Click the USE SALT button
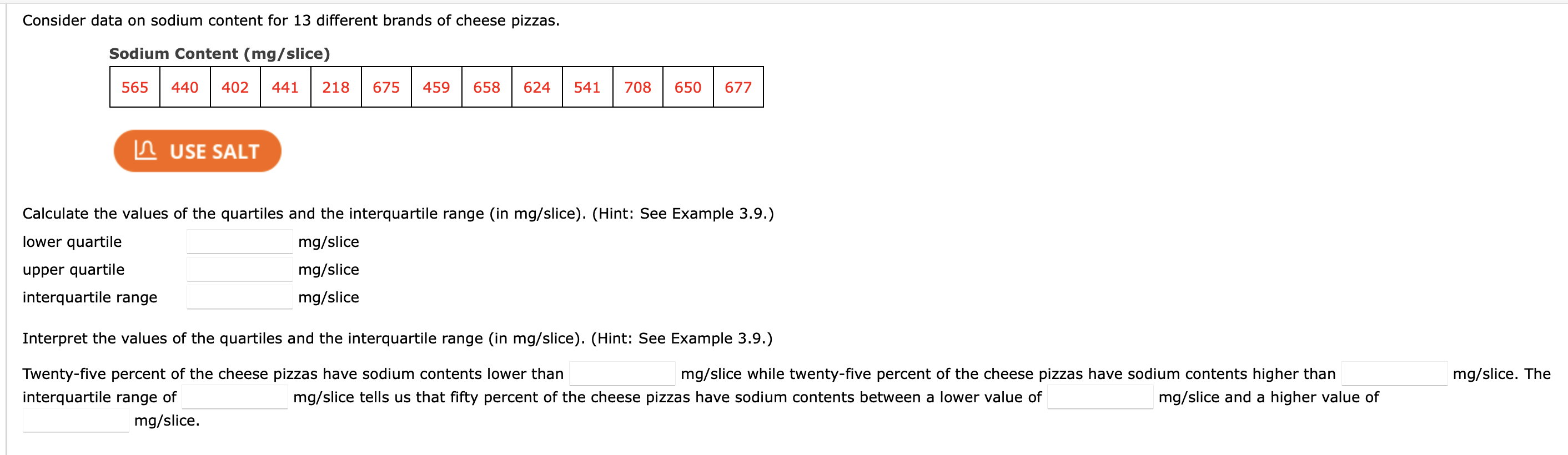This screenshot has height=455, width=1568. tap(197, 151)
